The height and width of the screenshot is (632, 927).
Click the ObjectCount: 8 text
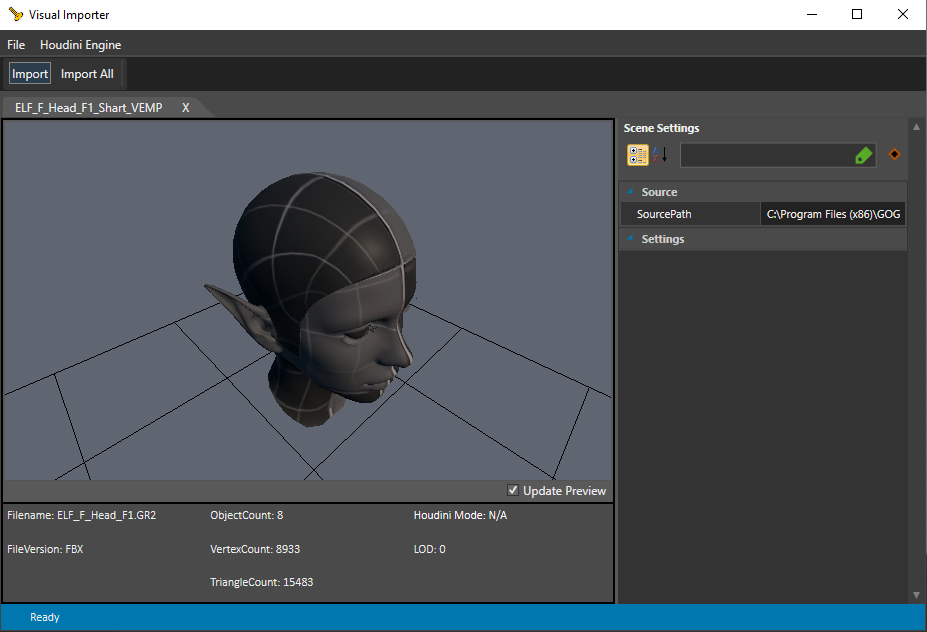247,516
